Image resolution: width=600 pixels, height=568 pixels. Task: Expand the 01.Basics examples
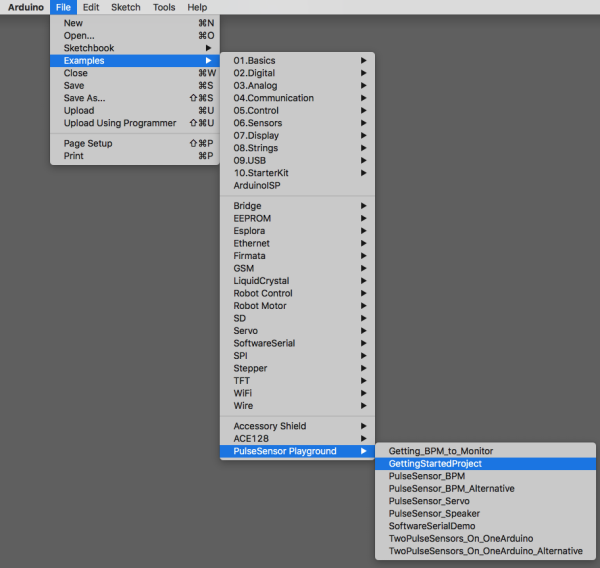coord(297,60)
